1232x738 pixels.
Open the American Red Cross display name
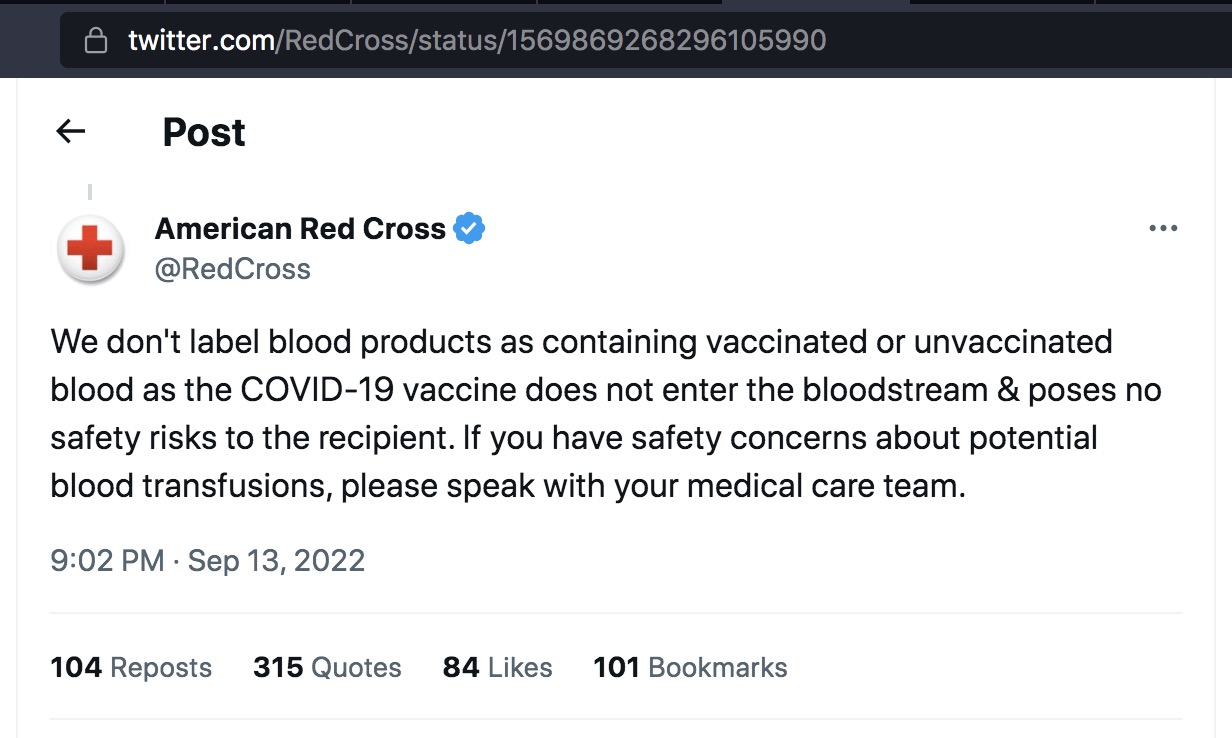tap(300, 229)
